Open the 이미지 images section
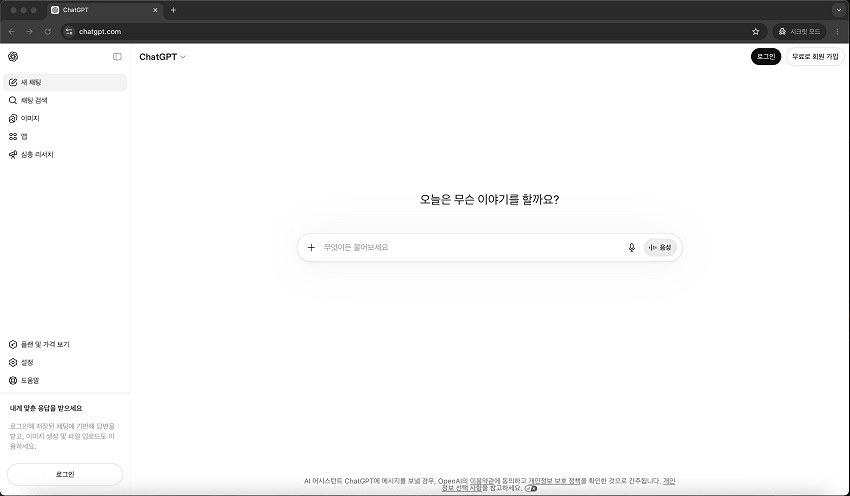The image size is (850, 496). pyautogui.click(x=65, y=118)
